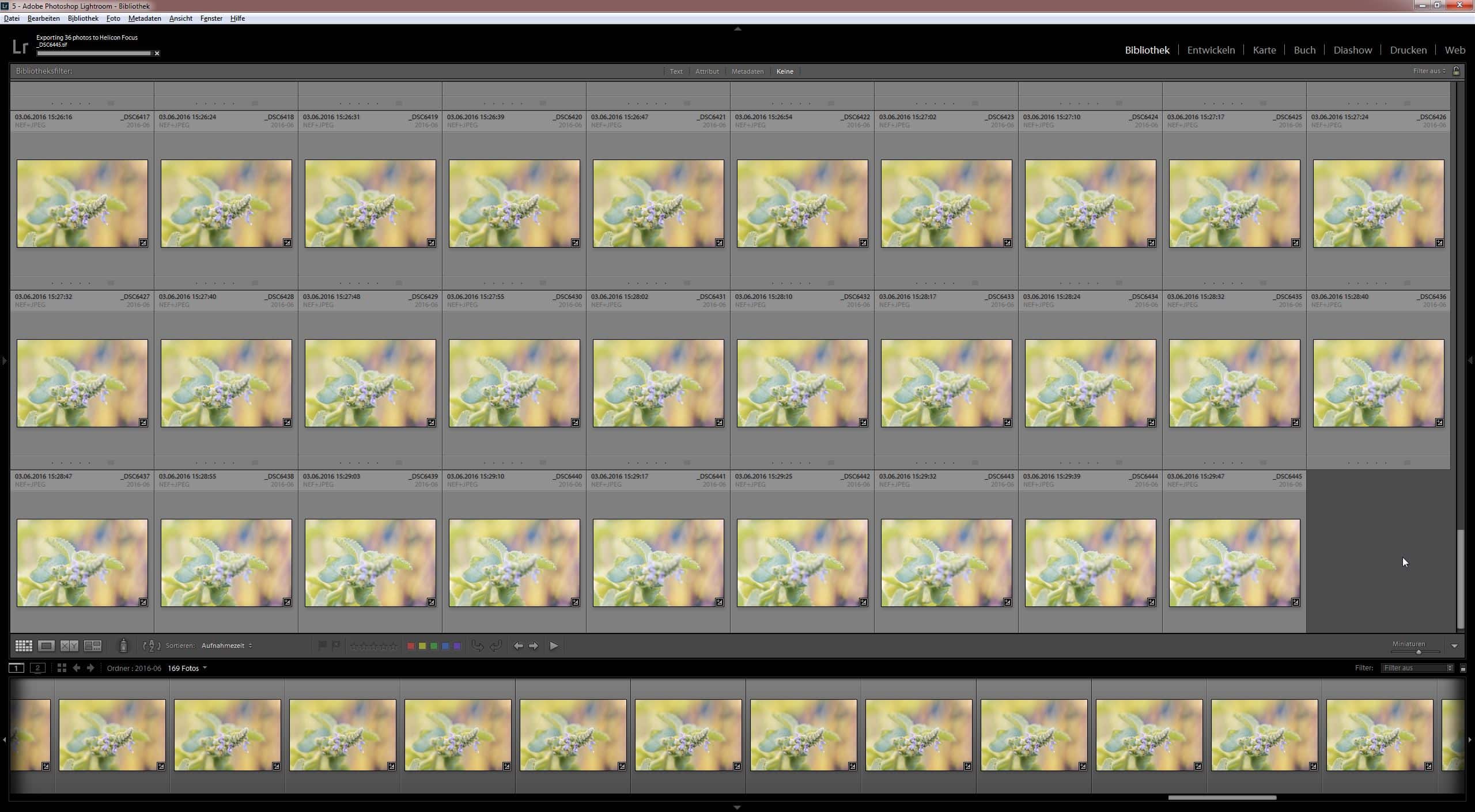Expand the left panel group arrow
Image resolution: width=1475 pixels, height=812 pixels.
tap(4, 361)
